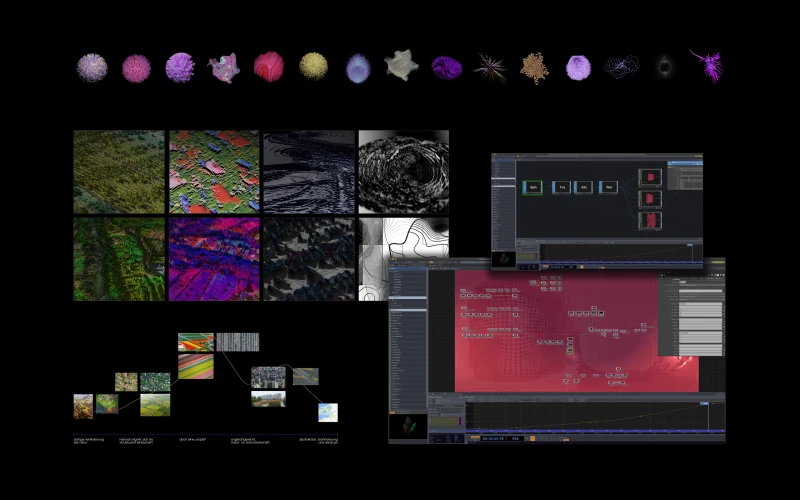
Task: Select the topmost pink preview output node
Action: [651, 177]
